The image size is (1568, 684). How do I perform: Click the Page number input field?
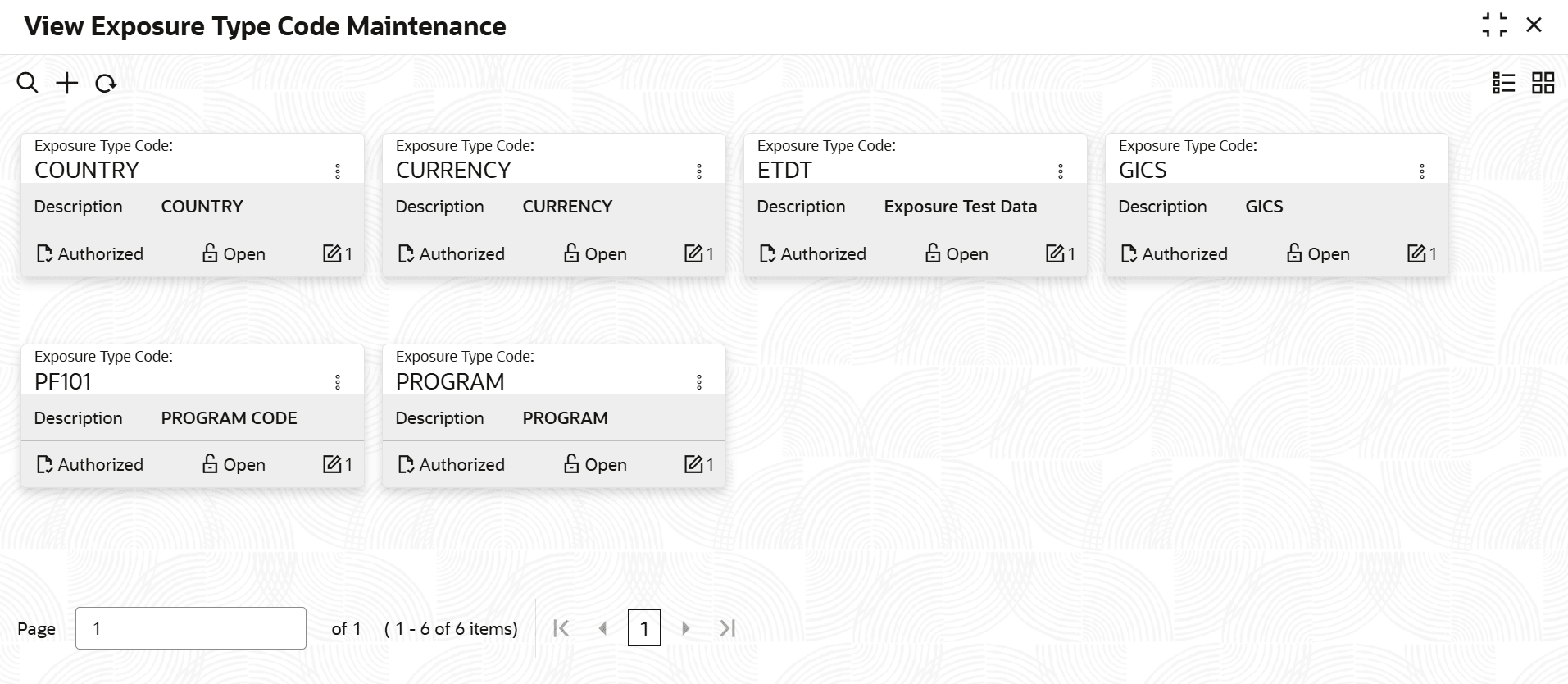(x=191, y=628)
